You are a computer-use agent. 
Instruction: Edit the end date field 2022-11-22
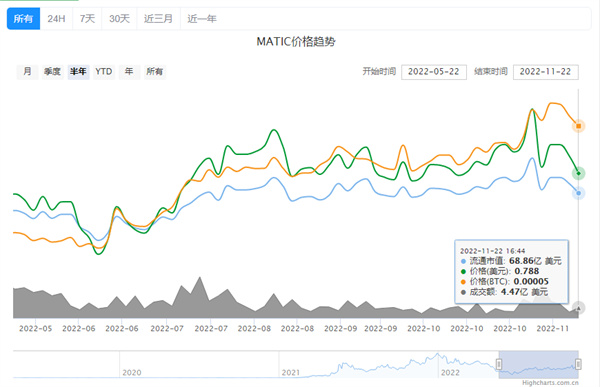(545, 72)
